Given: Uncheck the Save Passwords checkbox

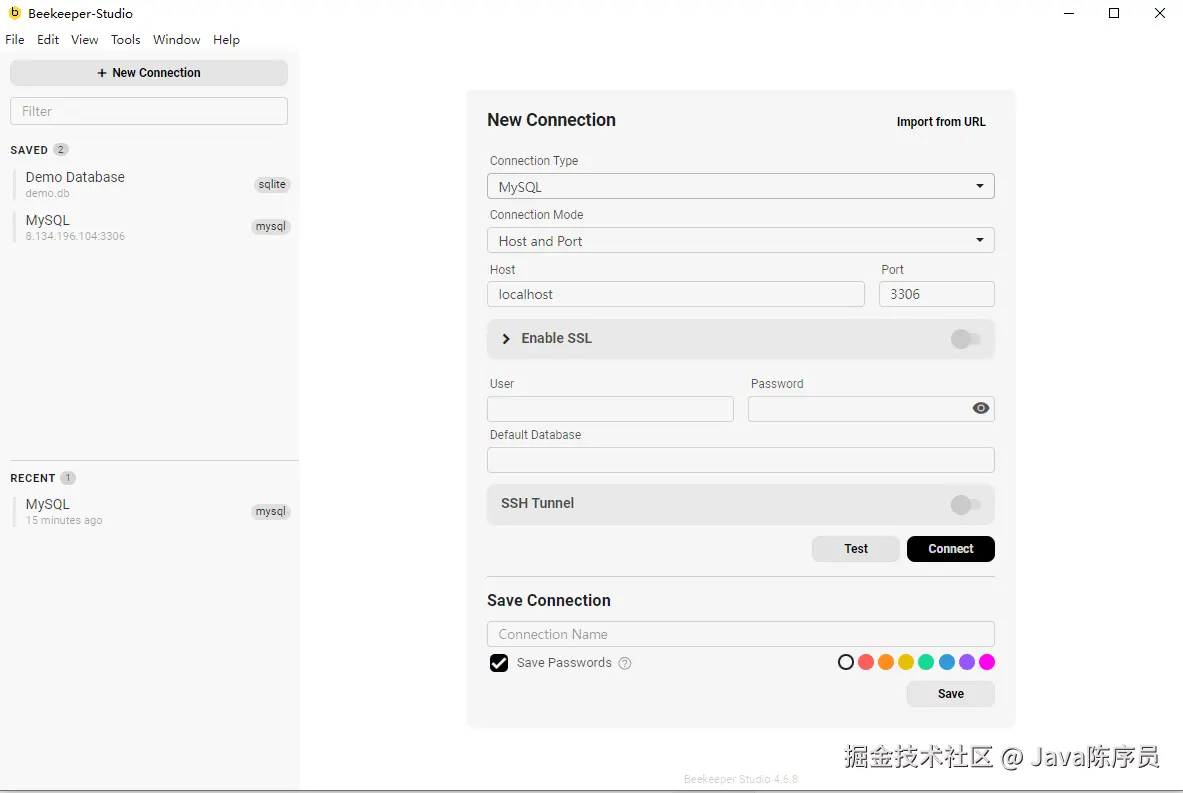Looking at the screenshot, I should (x=499, y=662).
